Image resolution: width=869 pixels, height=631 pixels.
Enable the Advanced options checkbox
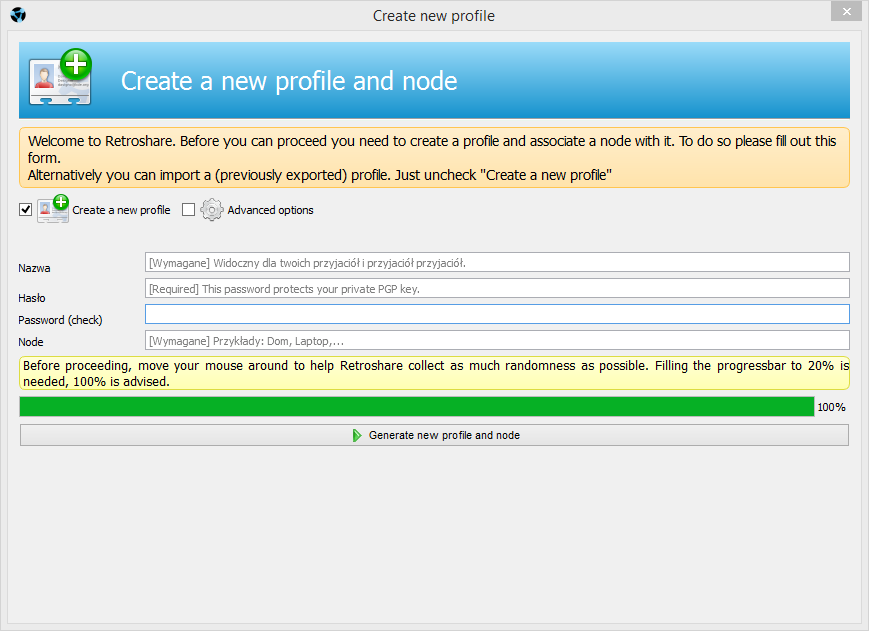tap(188, 209)
